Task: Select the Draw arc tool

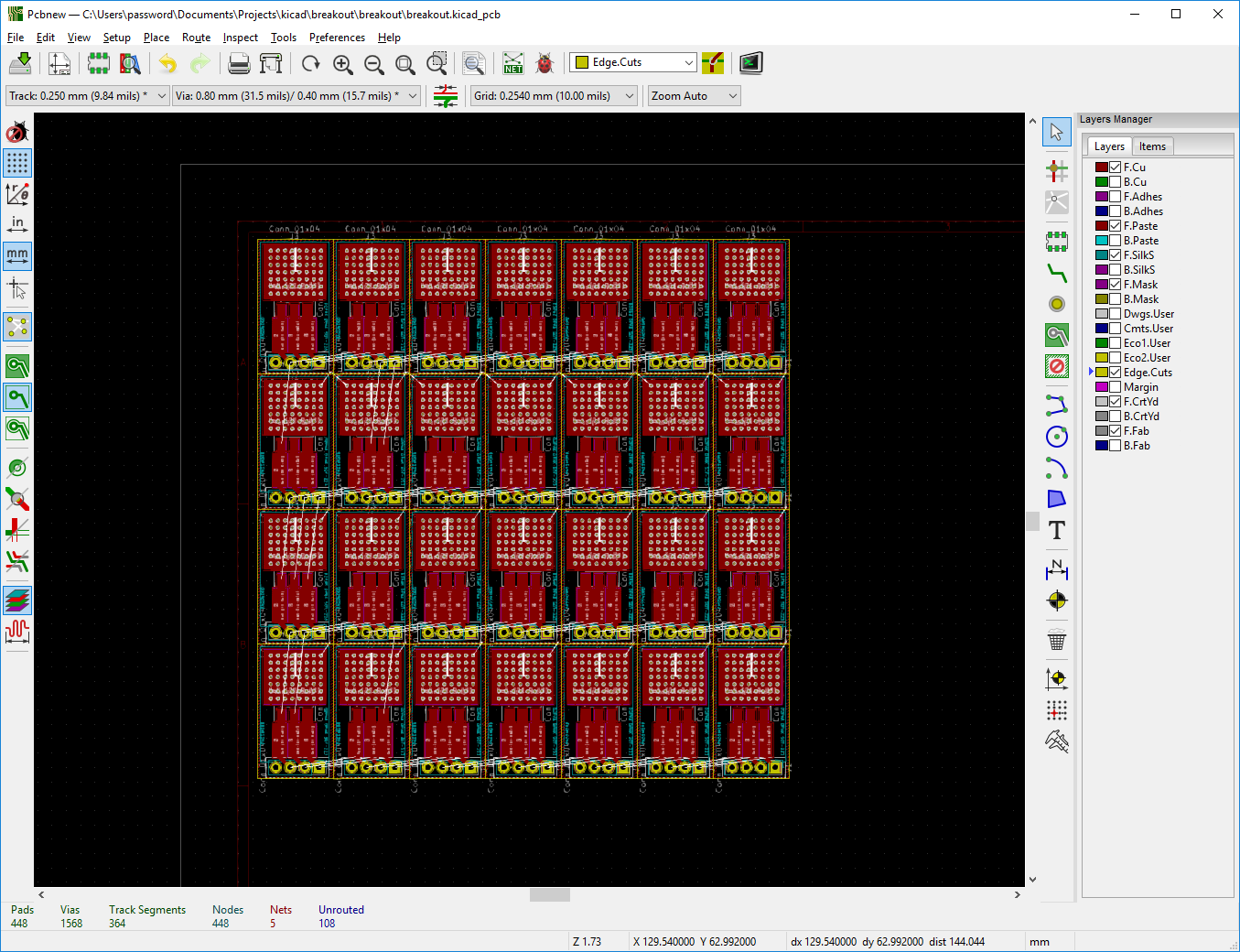Action: [x=1057, y=468]
